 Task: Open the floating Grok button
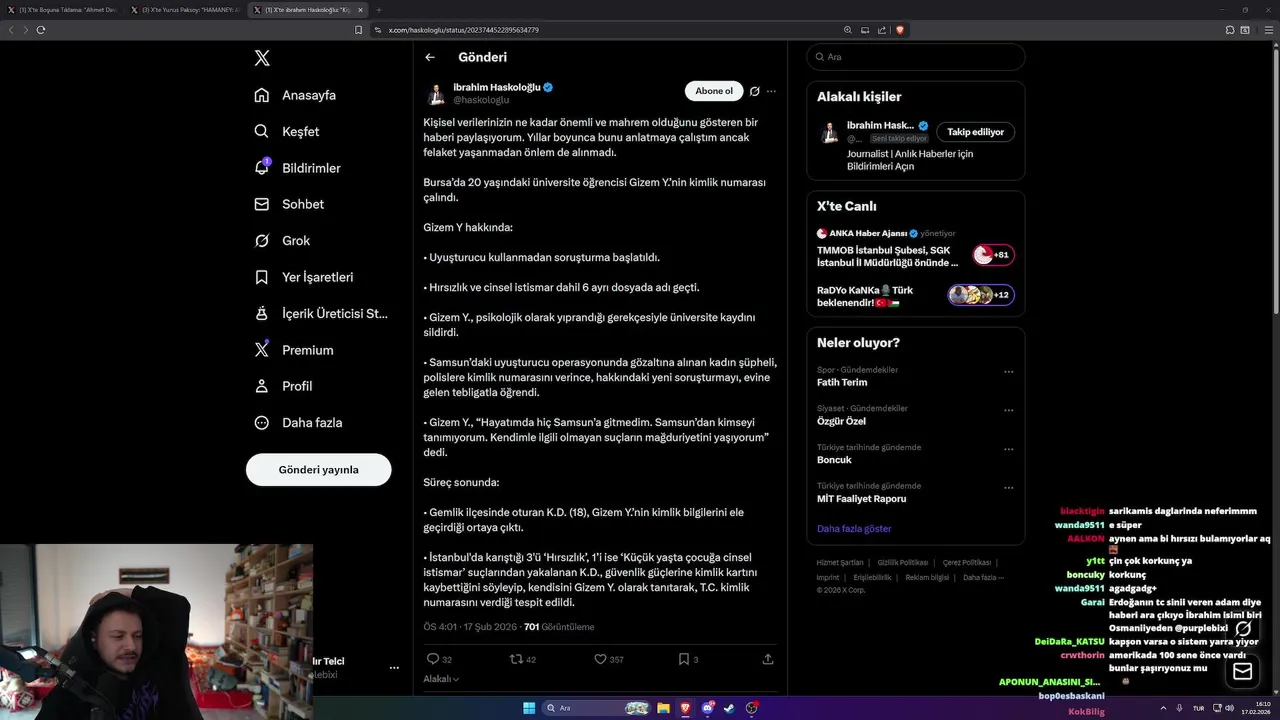(x=1243, y=629)
